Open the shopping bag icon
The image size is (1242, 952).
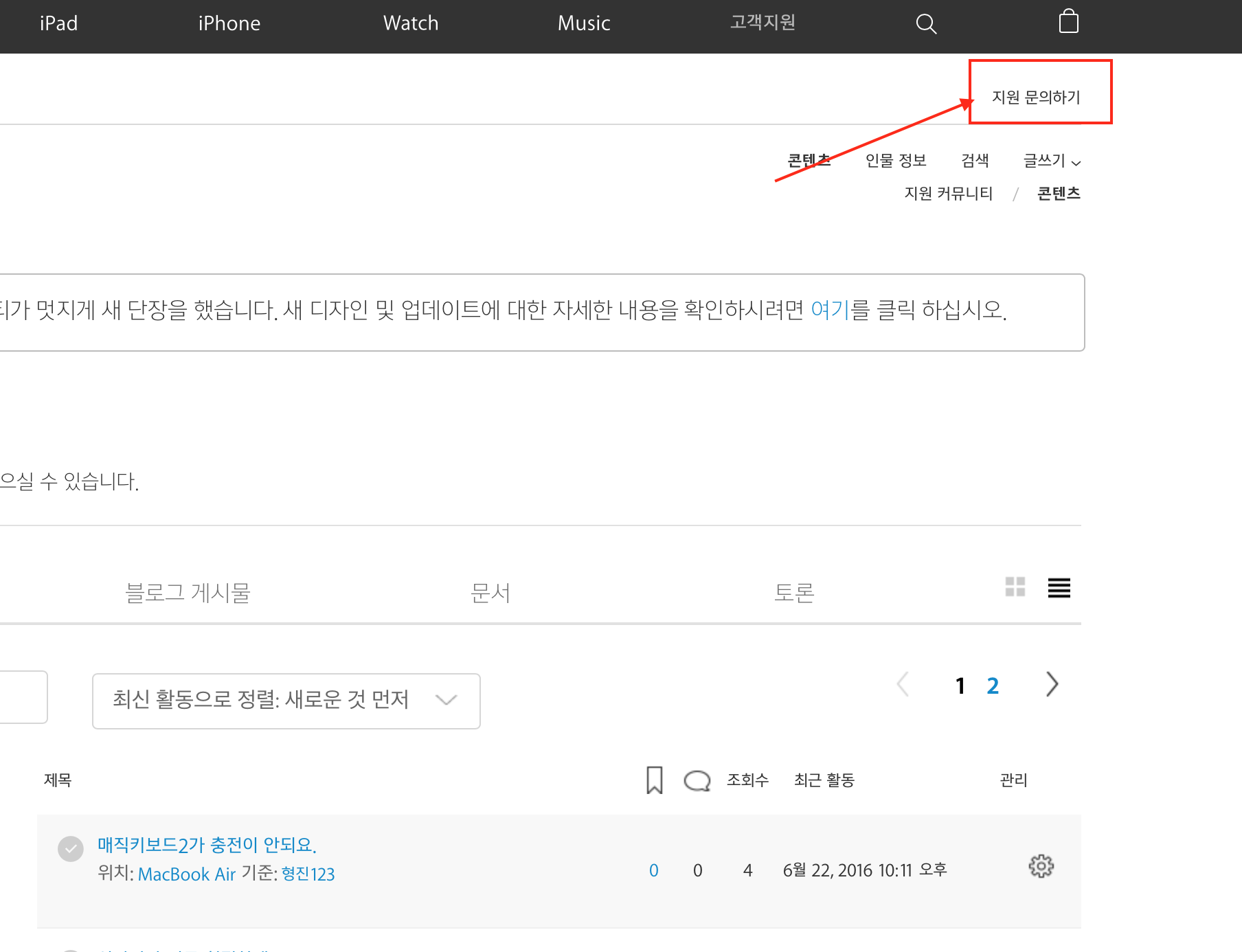(x=1068, y=22)
